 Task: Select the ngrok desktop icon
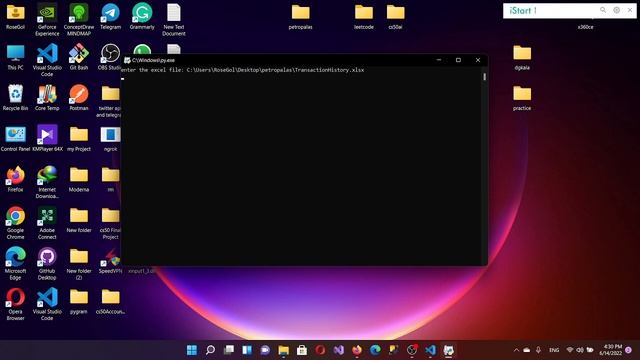[110, 138]
